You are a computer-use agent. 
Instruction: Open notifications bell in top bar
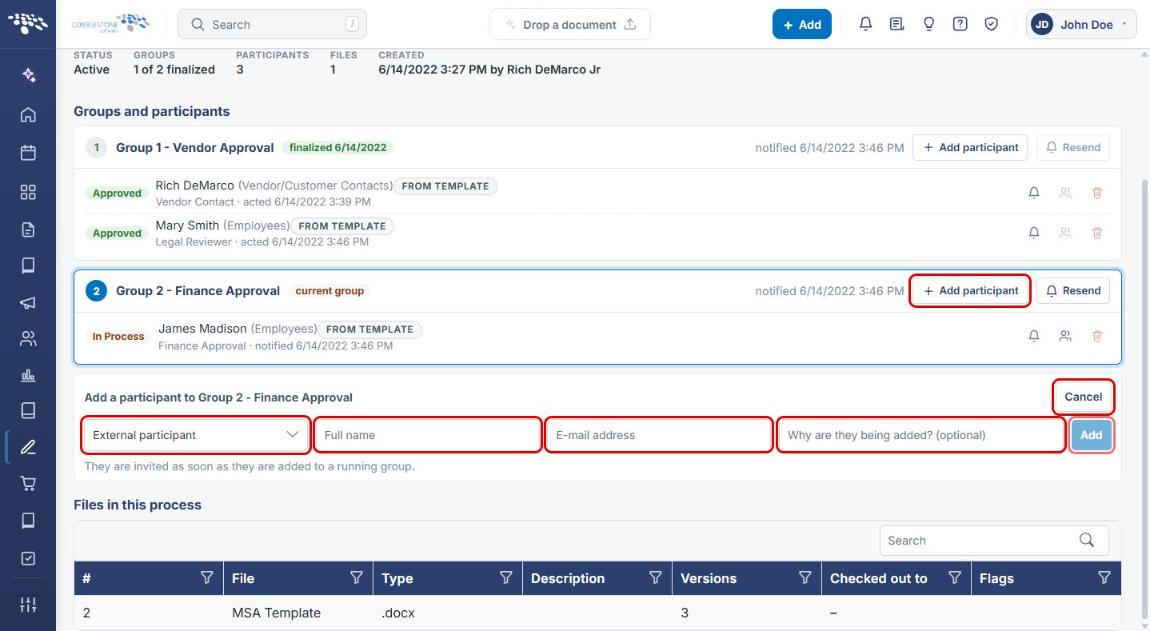865,24
